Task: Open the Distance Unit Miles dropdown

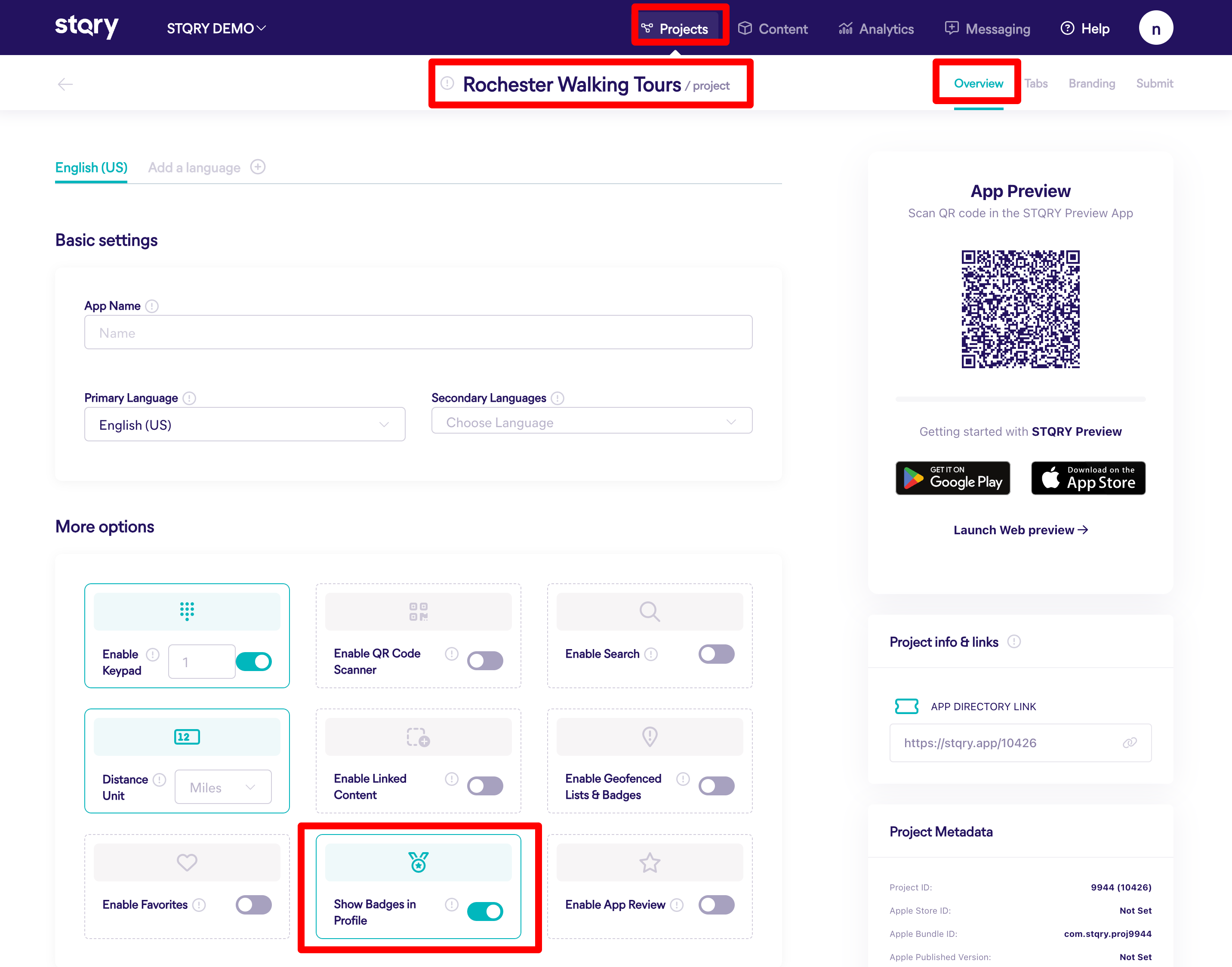Action: (223, 787)
